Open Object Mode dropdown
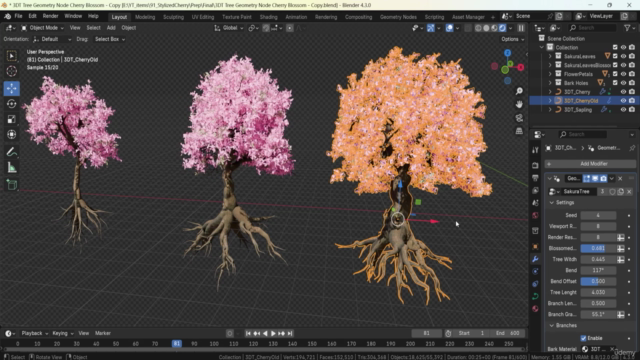Image resolution: width=640 pixels, height=360 pixels. (x=42, y=28)
